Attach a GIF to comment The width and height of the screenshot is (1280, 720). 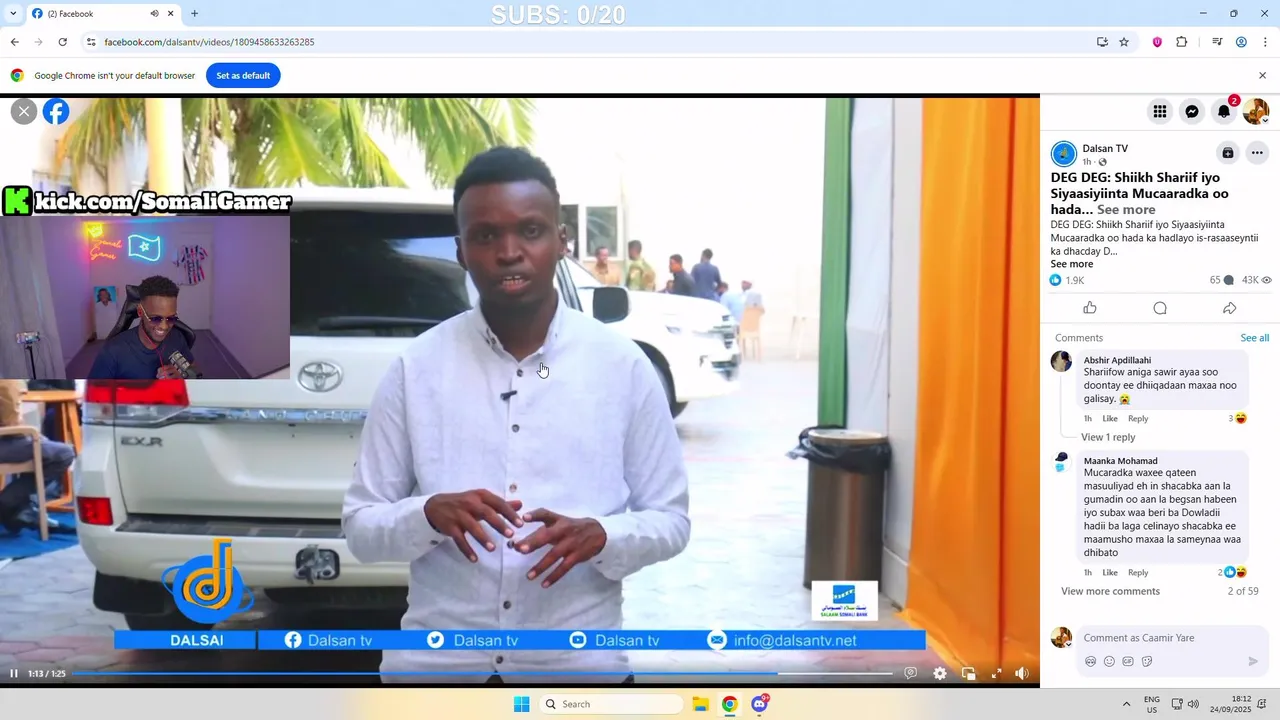coord(1128,661)
